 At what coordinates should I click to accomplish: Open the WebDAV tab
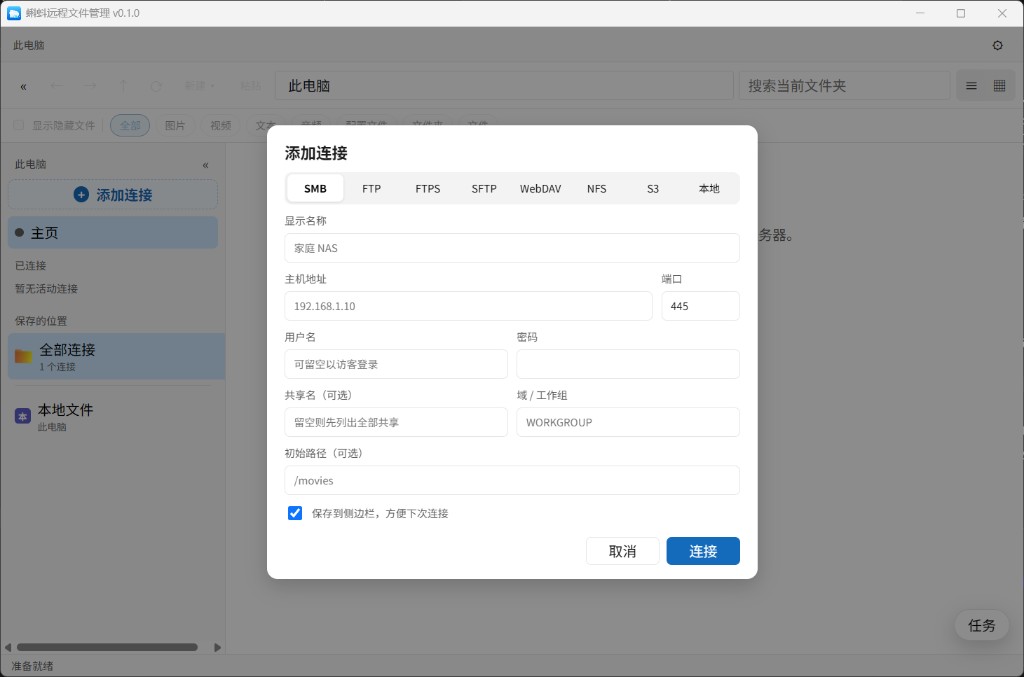540,189
